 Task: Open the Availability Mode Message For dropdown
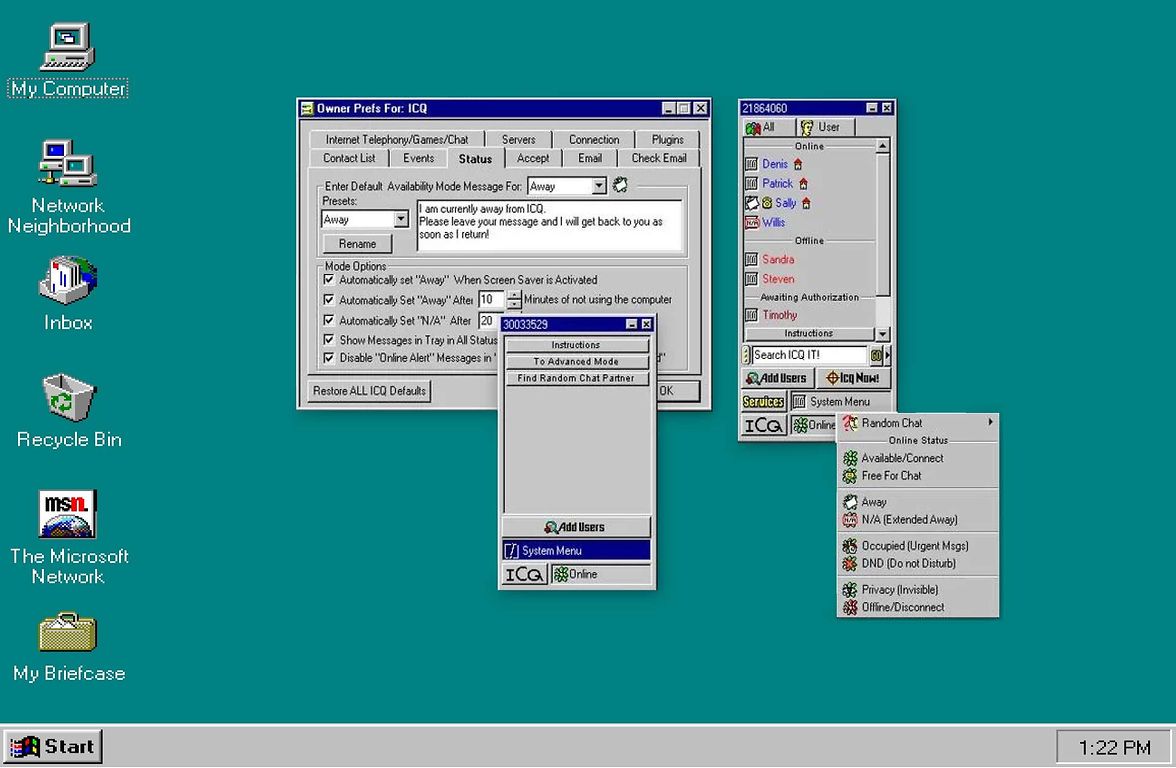598,186
